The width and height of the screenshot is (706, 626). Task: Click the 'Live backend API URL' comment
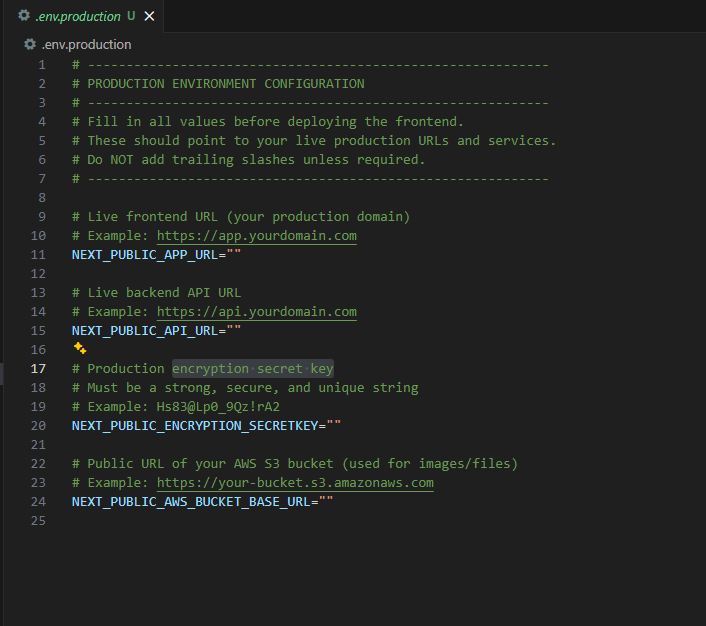point(157,293)
